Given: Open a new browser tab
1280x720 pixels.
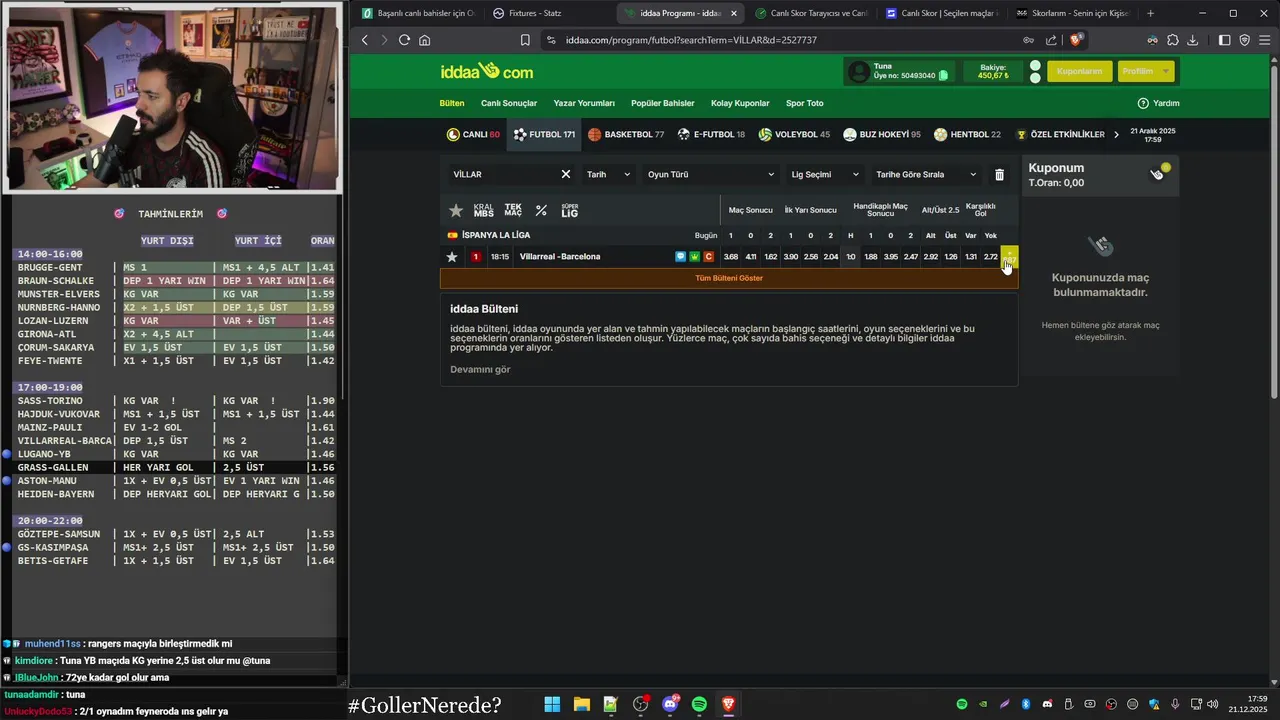Looking at the screenshot, I should [1150, 13].
